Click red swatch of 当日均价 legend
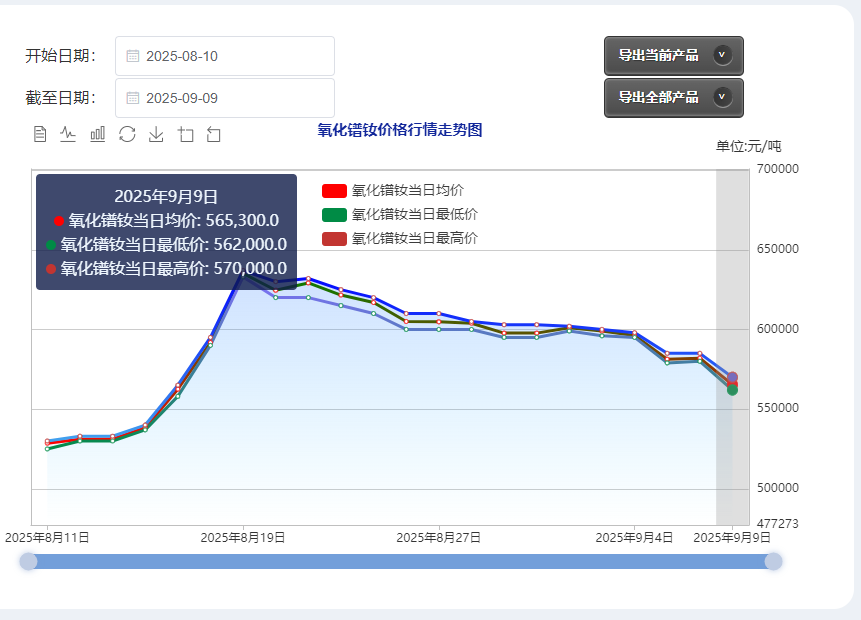The image size is (861, 620). click(334, 191)
